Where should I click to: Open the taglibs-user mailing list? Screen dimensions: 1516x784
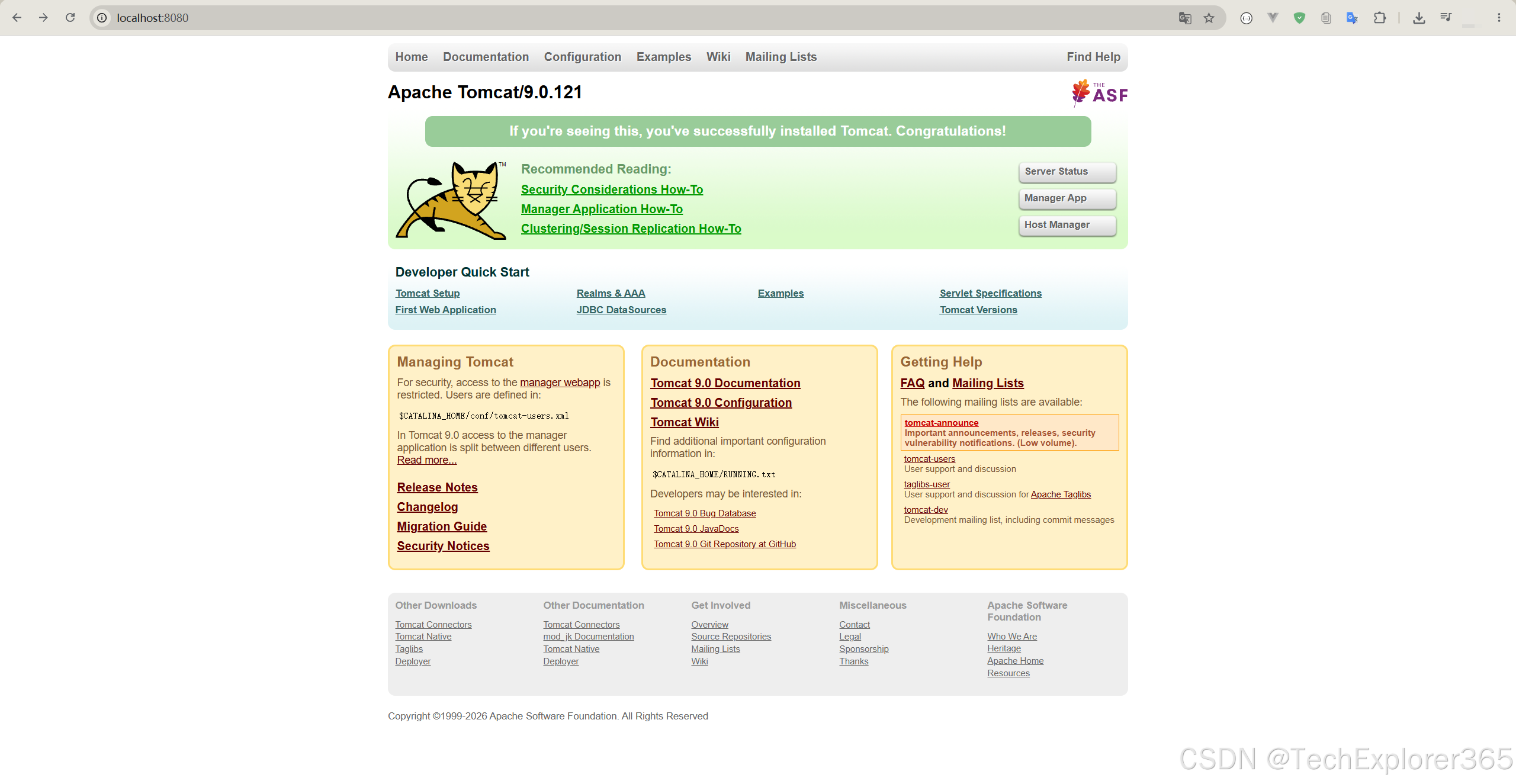[x=927, y=484]
